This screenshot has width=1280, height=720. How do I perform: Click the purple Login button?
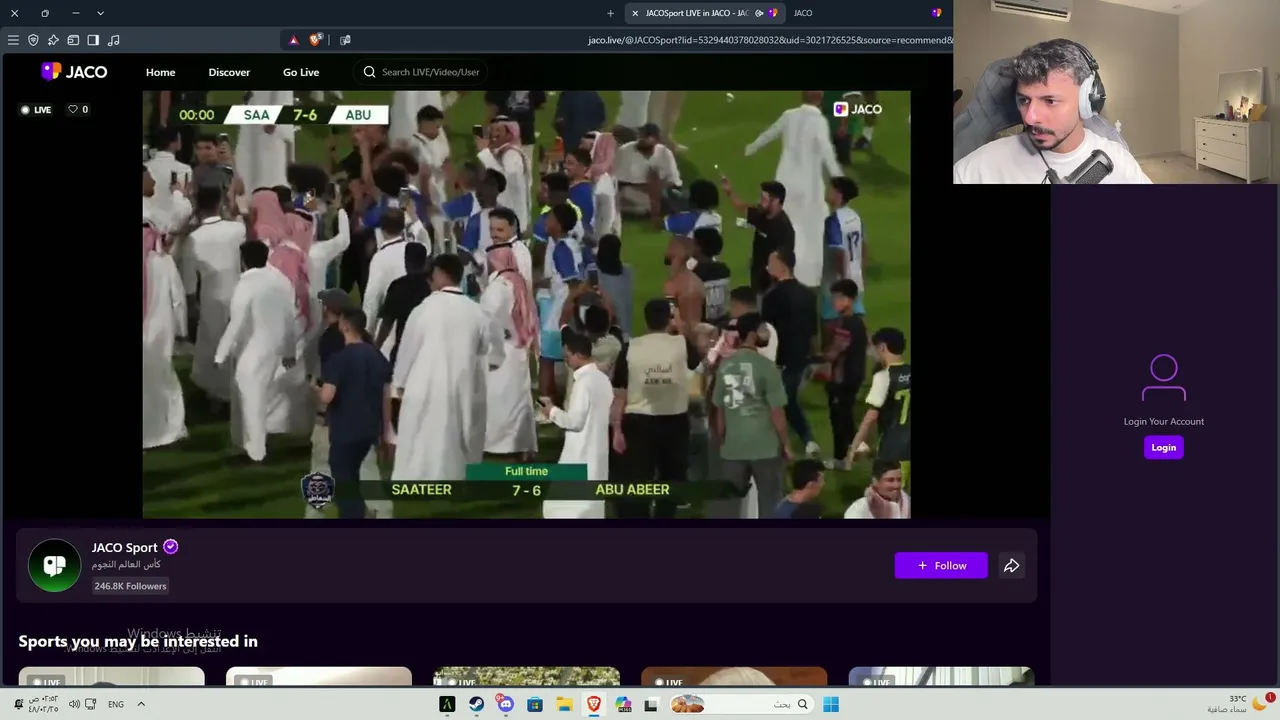[x=1164, y=447]
